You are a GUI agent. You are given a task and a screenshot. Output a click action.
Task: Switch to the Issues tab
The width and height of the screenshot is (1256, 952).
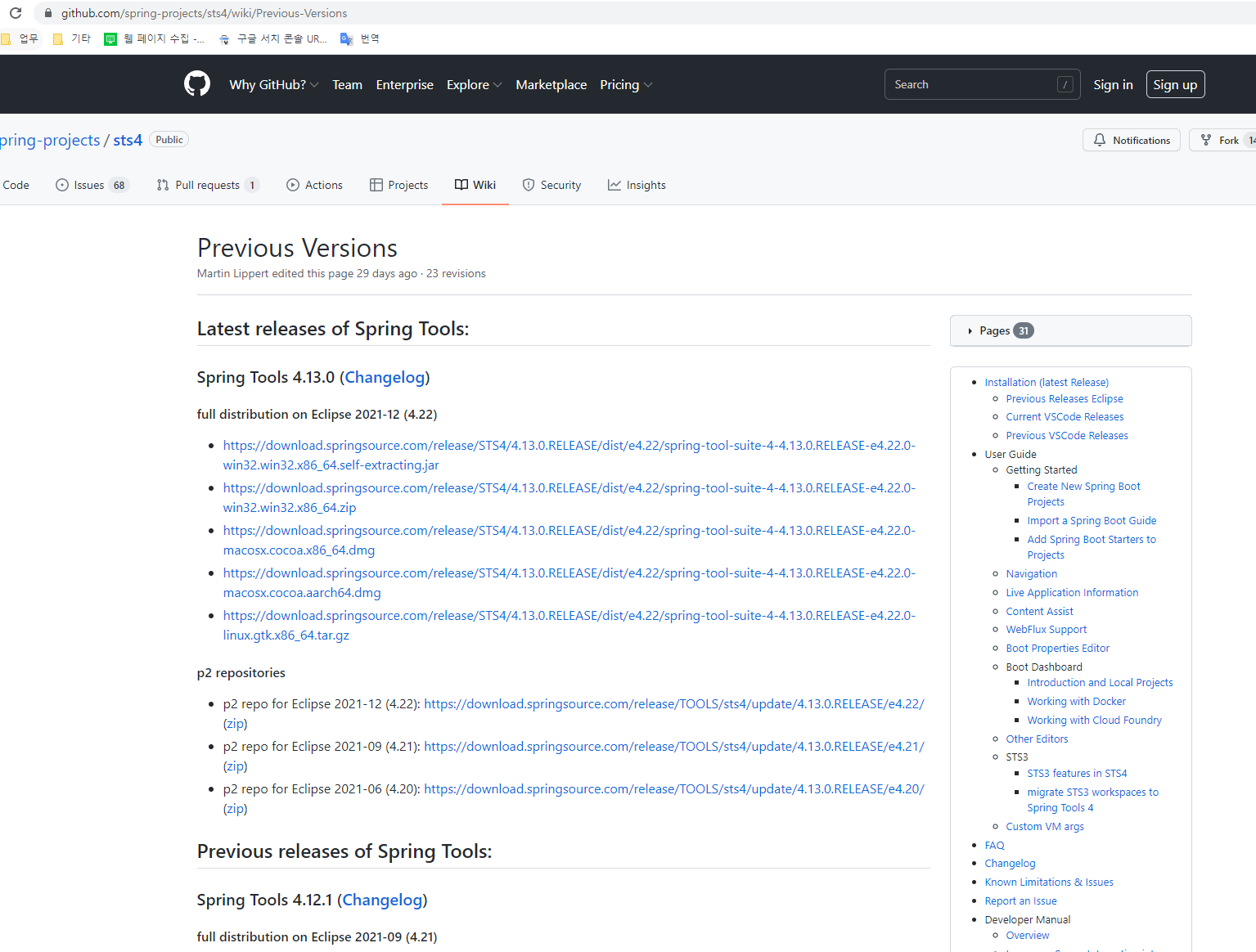pyautogui.click(x=92, y=185)
